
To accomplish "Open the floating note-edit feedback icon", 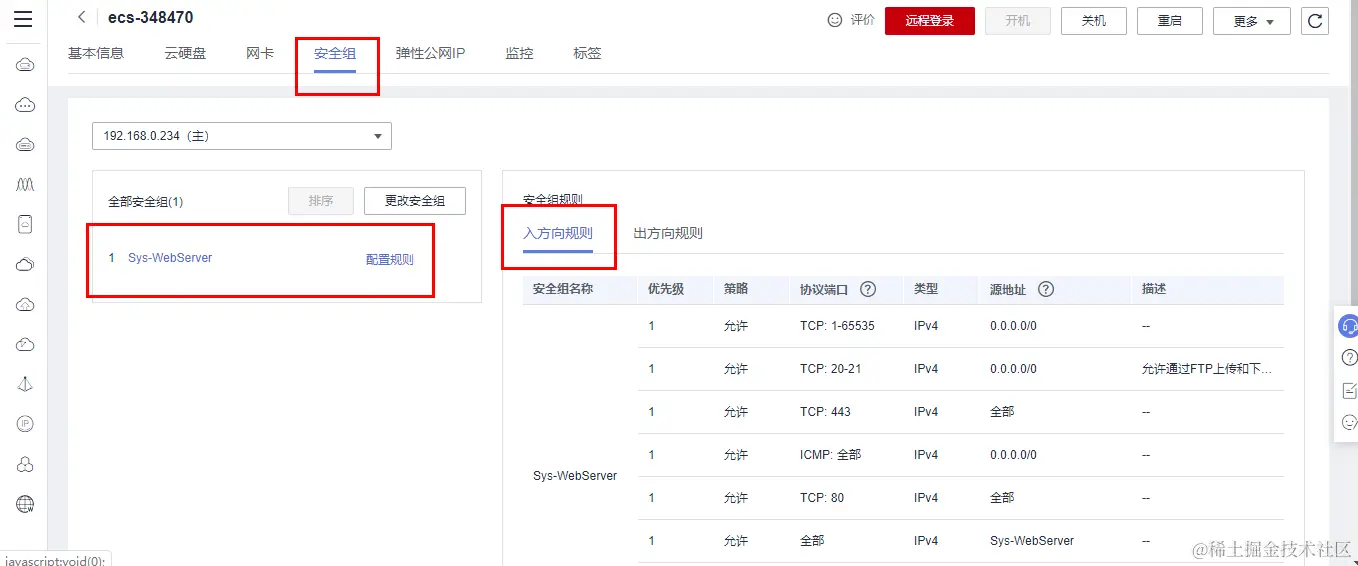I will (1349, 390).
